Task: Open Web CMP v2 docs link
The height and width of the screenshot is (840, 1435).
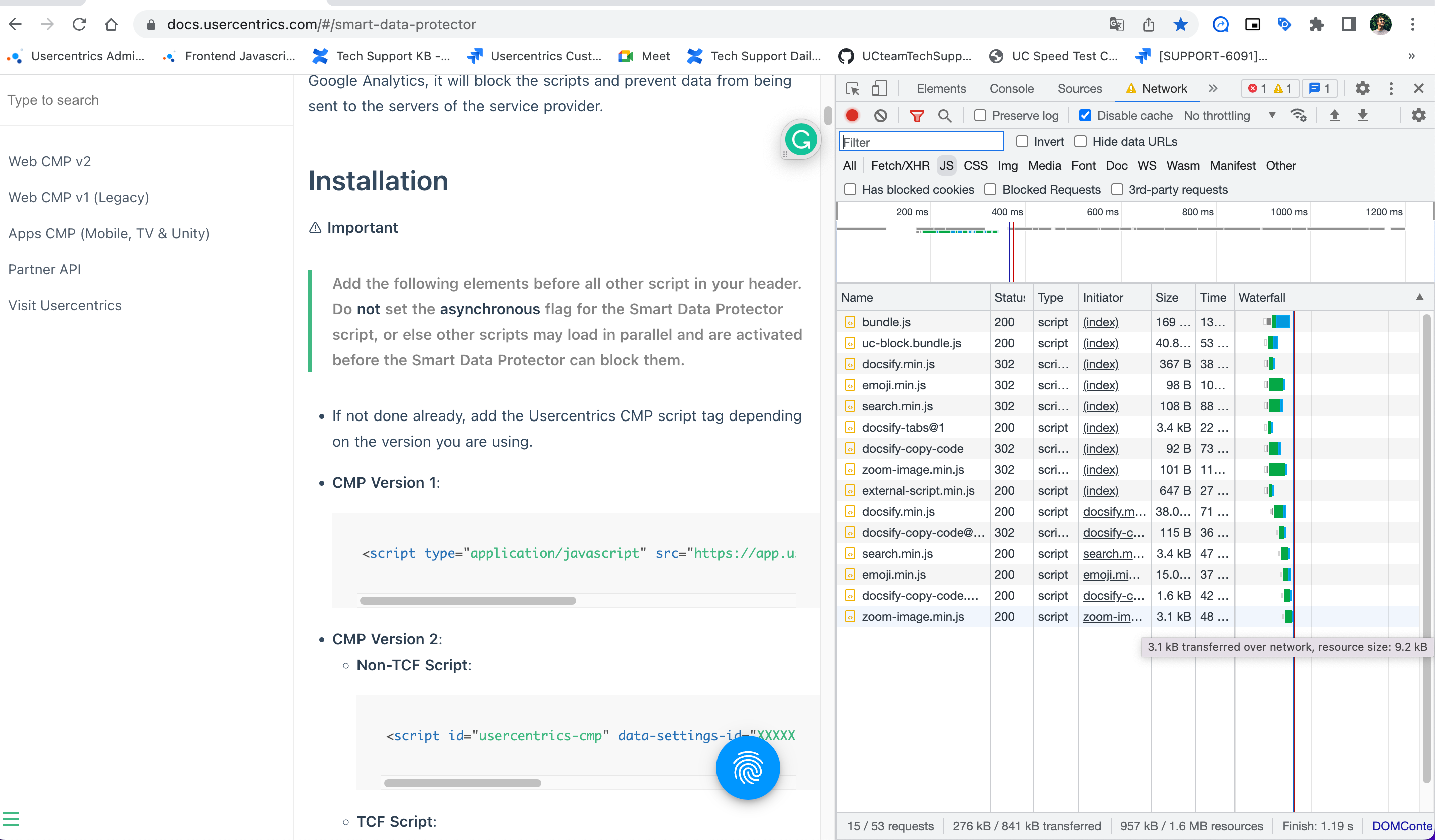Action: 50,161
